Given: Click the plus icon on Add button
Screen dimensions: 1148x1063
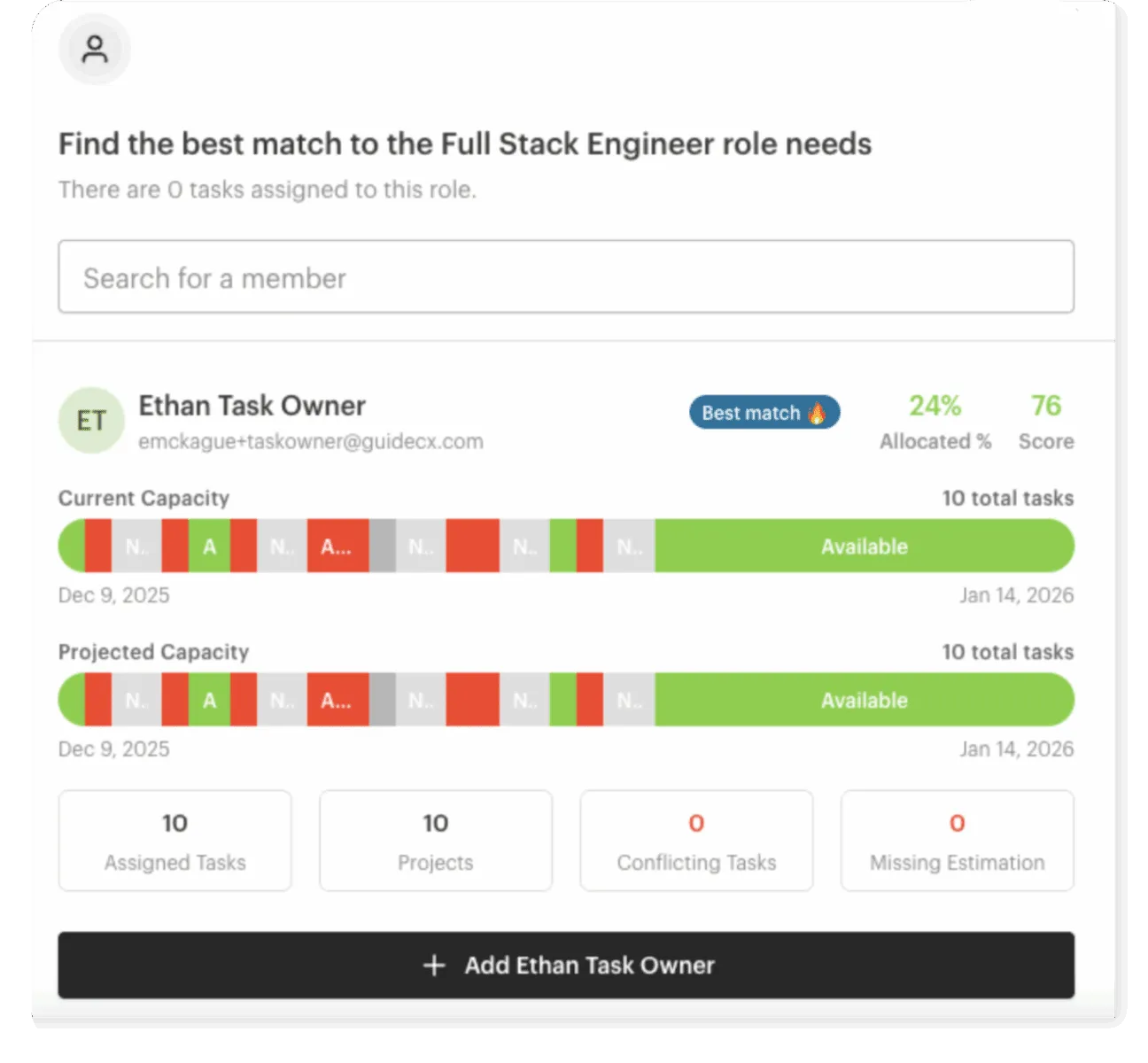Looking at the screenshot, I should [x=434, y=966].
